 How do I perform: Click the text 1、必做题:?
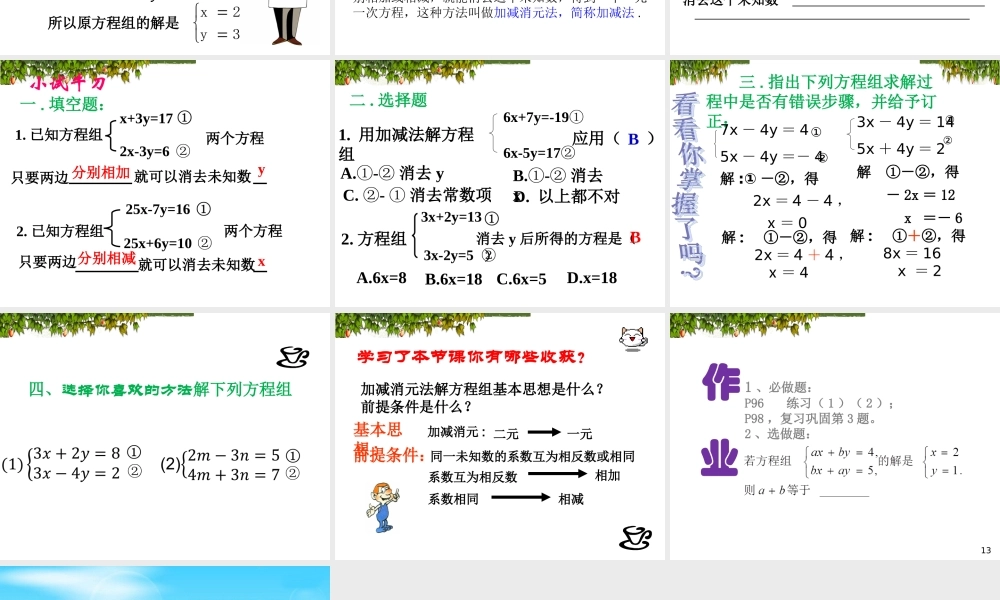[x=778, y=388]
